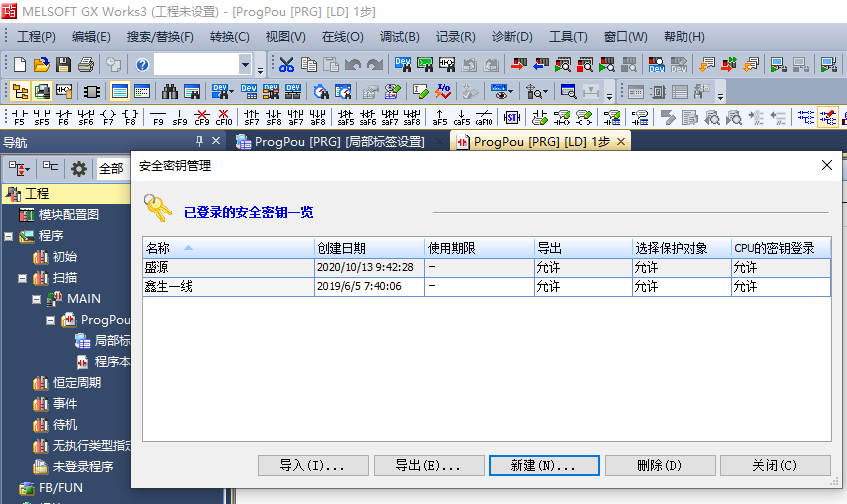Click the Print icon in toolbar

click(x=86, y=65)
